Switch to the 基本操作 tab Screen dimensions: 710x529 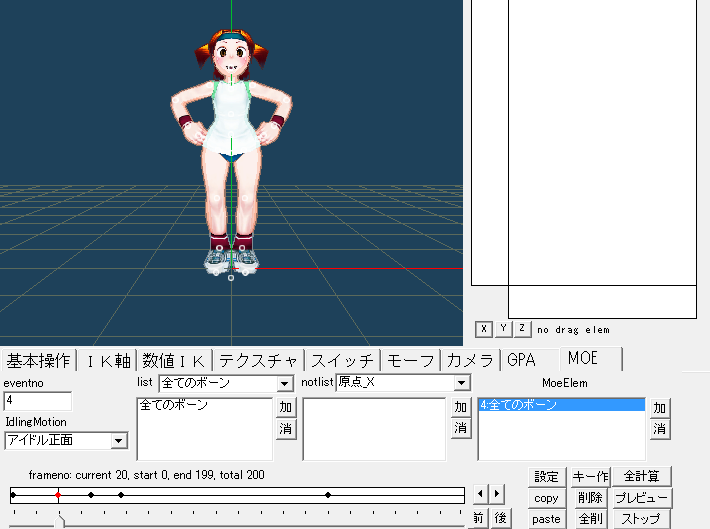click(39, 360)
